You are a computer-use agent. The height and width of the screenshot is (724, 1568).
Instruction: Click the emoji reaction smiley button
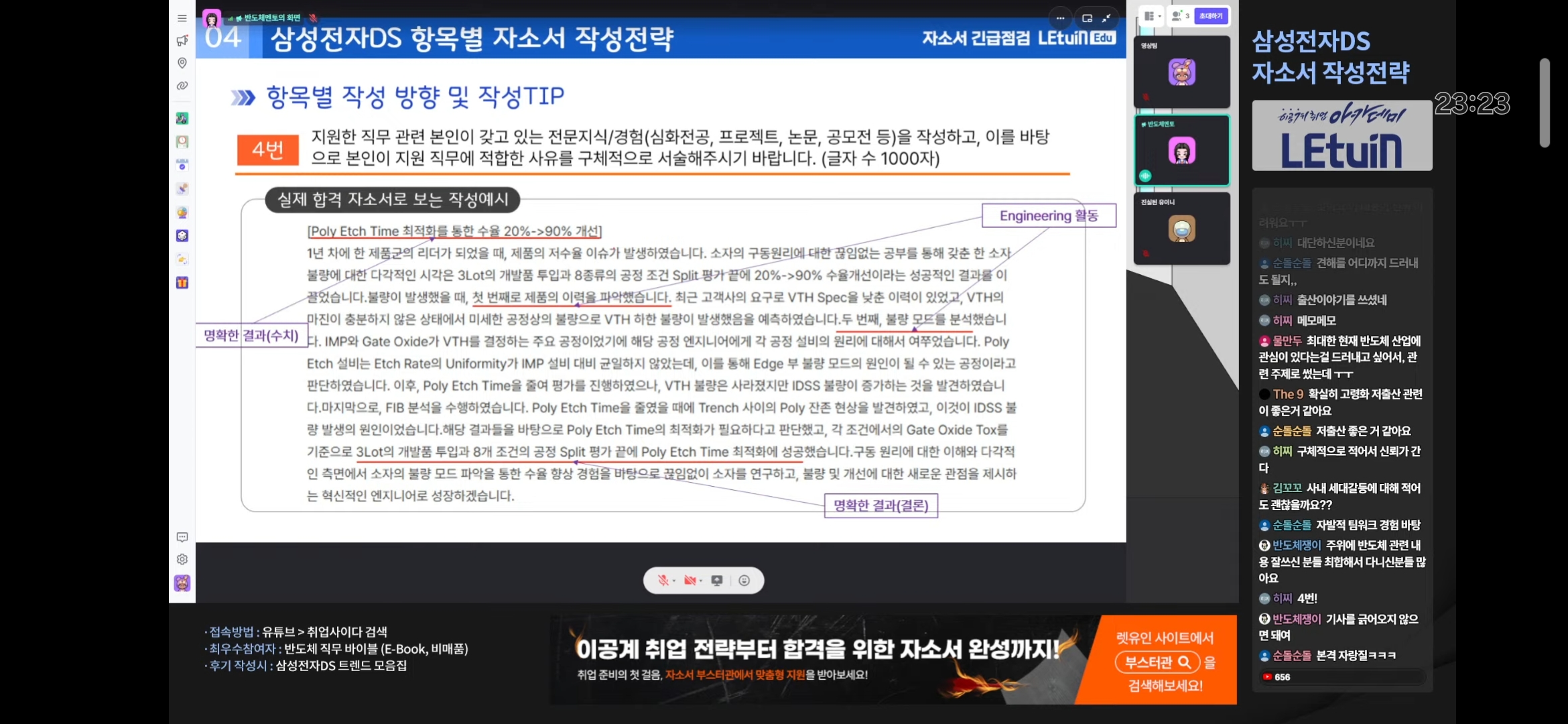click(744, 581)
